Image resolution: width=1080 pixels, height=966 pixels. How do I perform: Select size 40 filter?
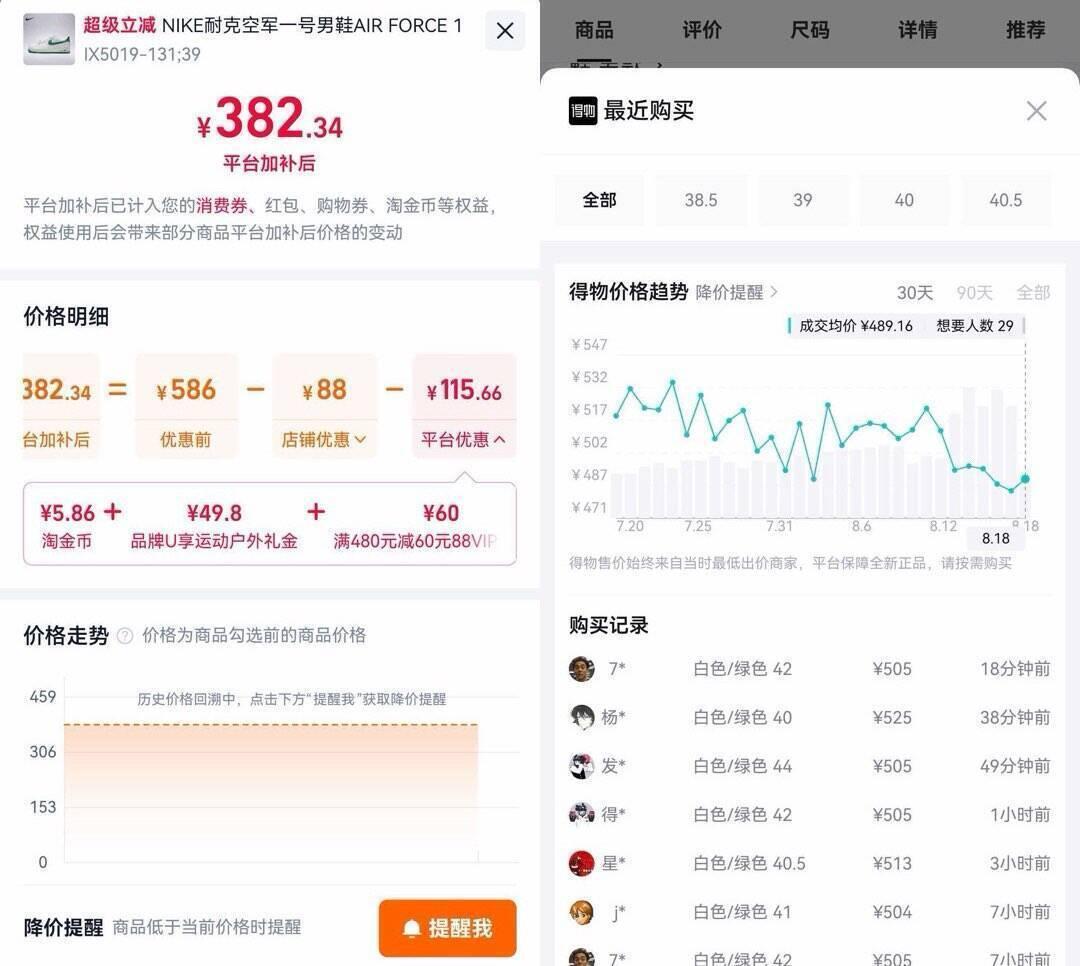point(904,200)
